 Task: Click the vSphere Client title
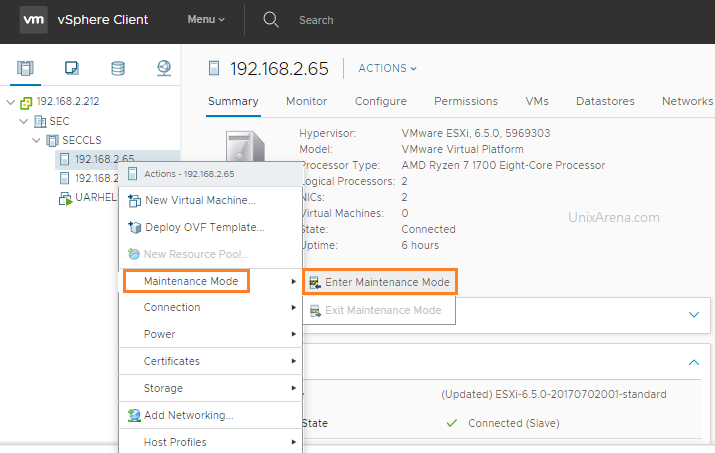[x=103, y=20]
